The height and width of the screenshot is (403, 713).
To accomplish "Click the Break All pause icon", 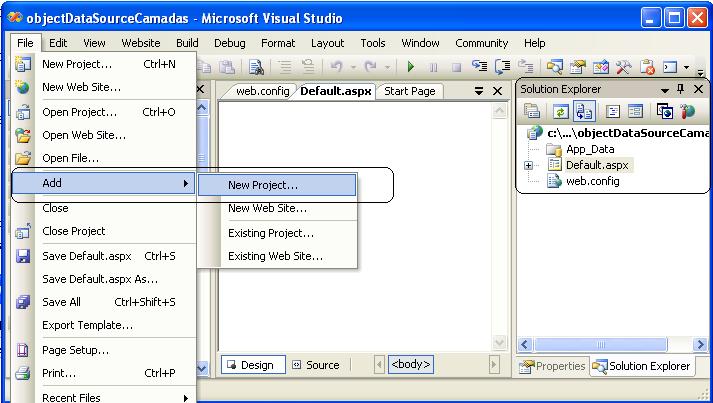I will point(433,68).
